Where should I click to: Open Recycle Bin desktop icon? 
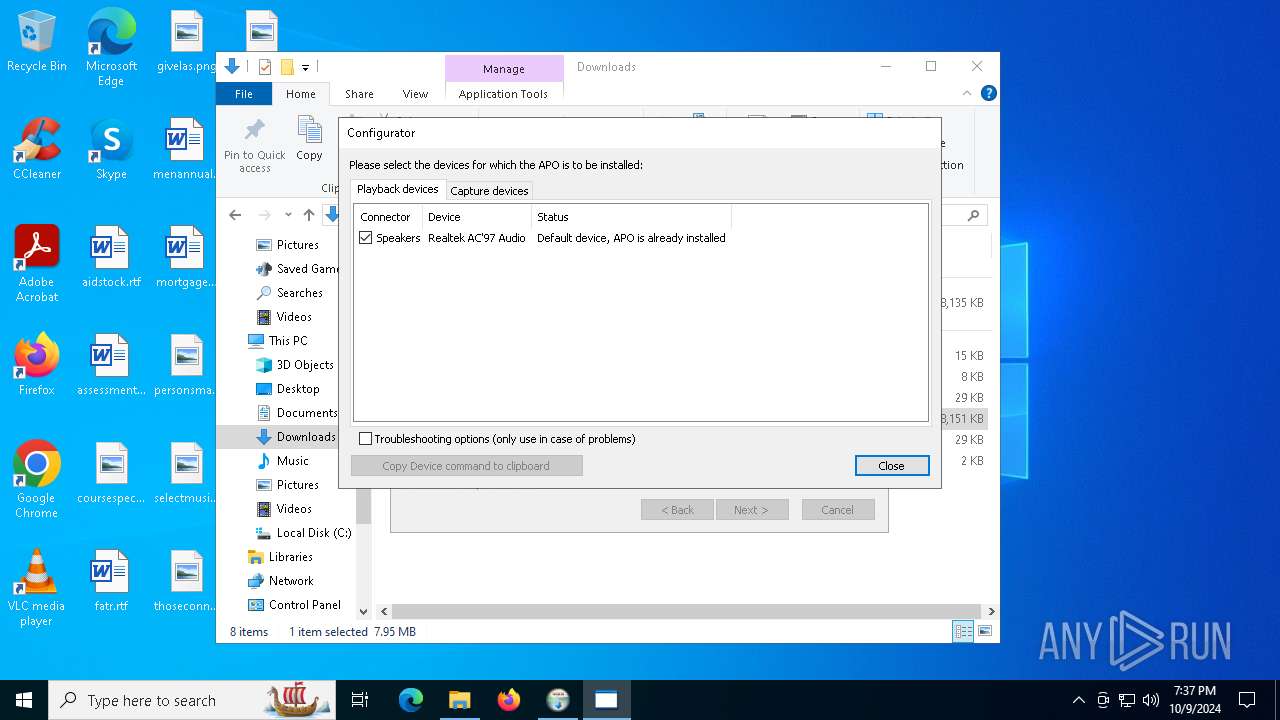[37, 42]
